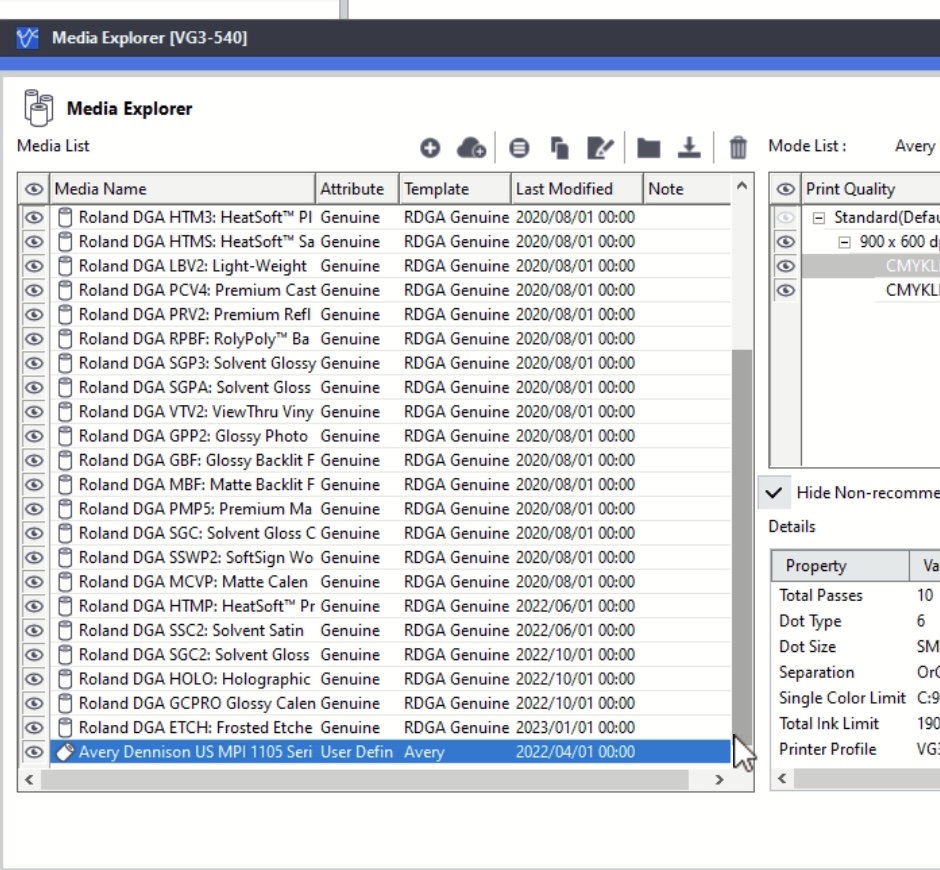Click the edit media pencil icon
Screen dimensions: 940x870
pyautogui.click(x=600, y=147)
